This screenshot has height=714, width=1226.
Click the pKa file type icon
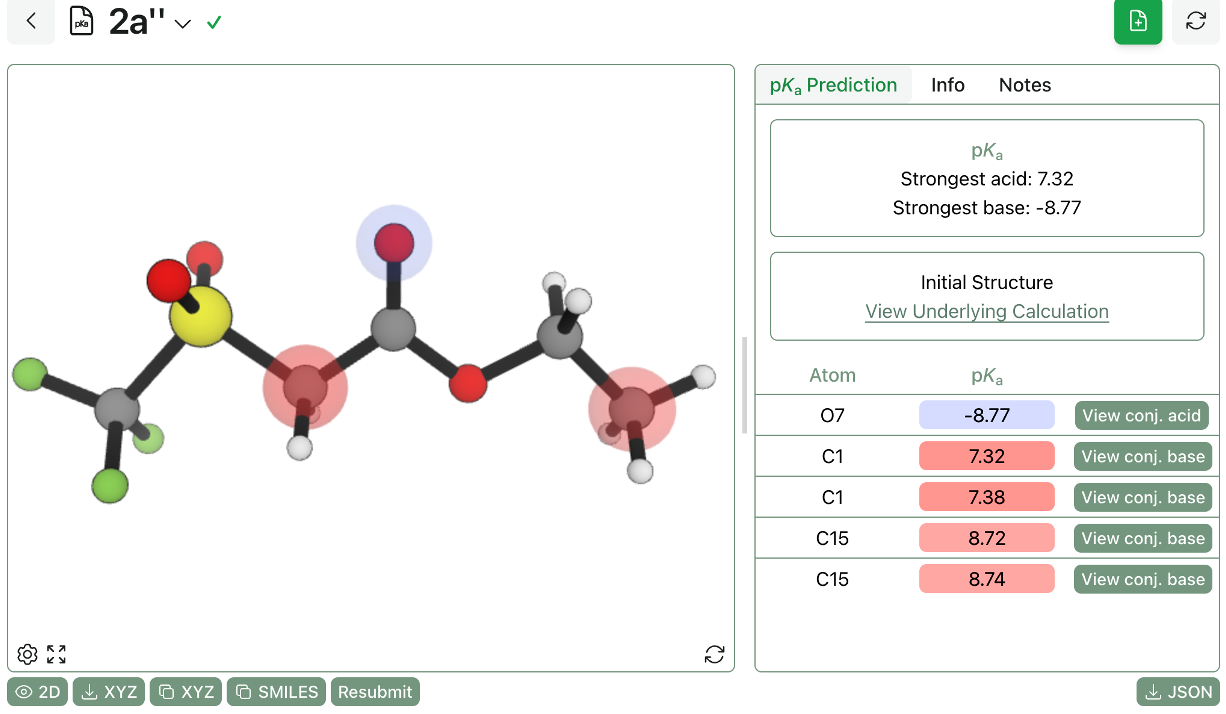[82, 21]
